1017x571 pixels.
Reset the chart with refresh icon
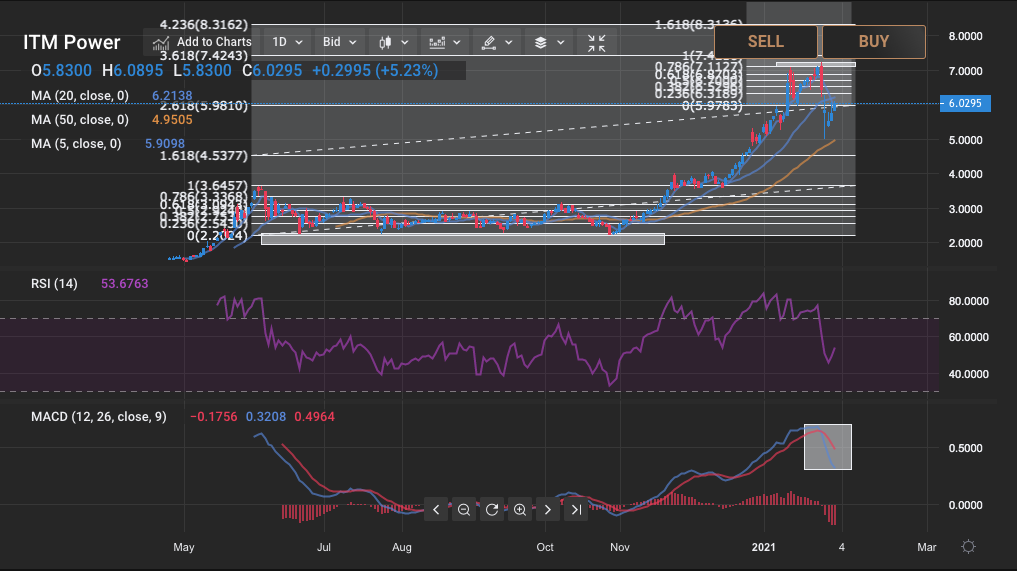click(x=492, y=510)
